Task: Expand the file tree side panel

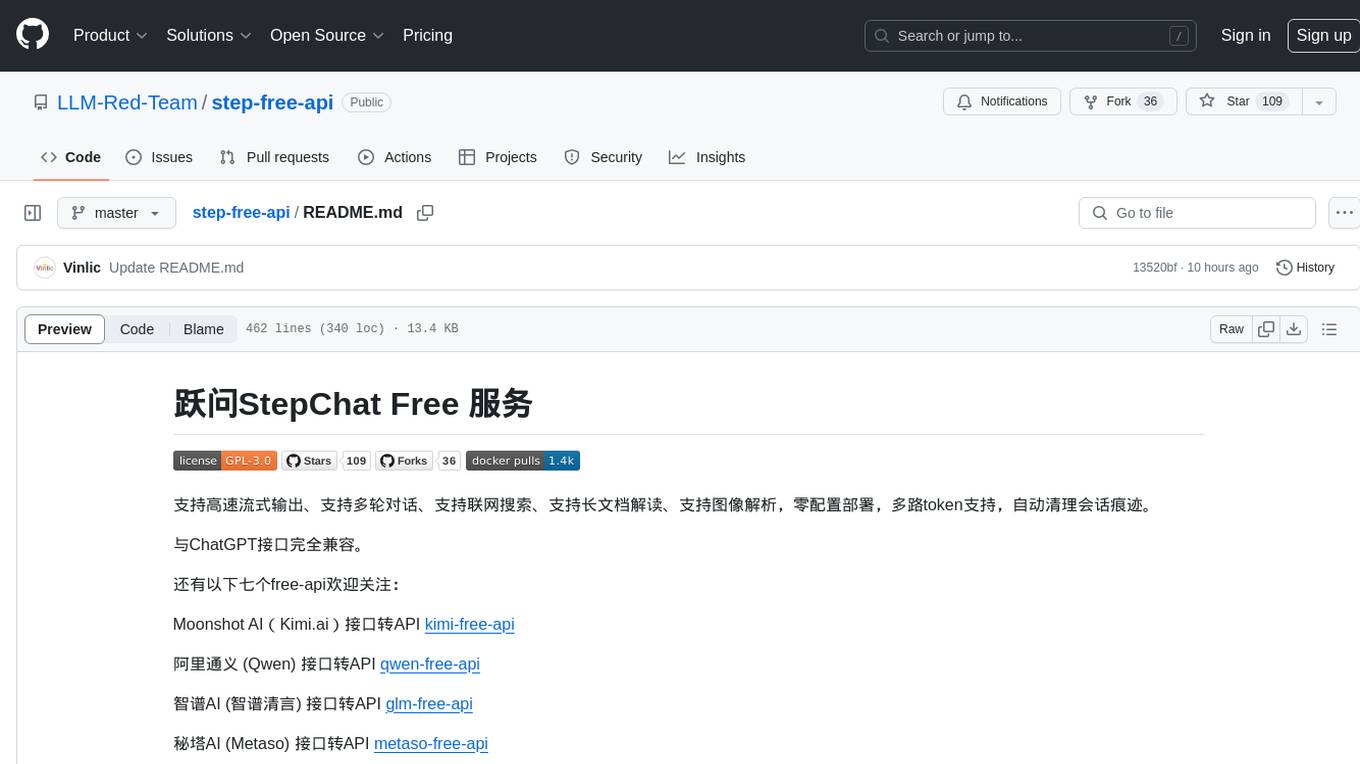Action: click(32, 213)
